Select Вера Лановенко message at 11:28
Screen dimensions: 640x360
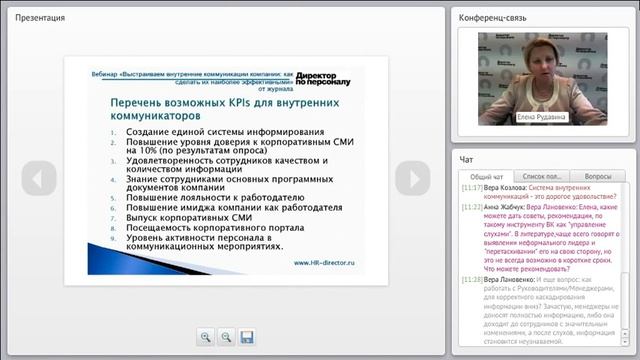[541, 310]
